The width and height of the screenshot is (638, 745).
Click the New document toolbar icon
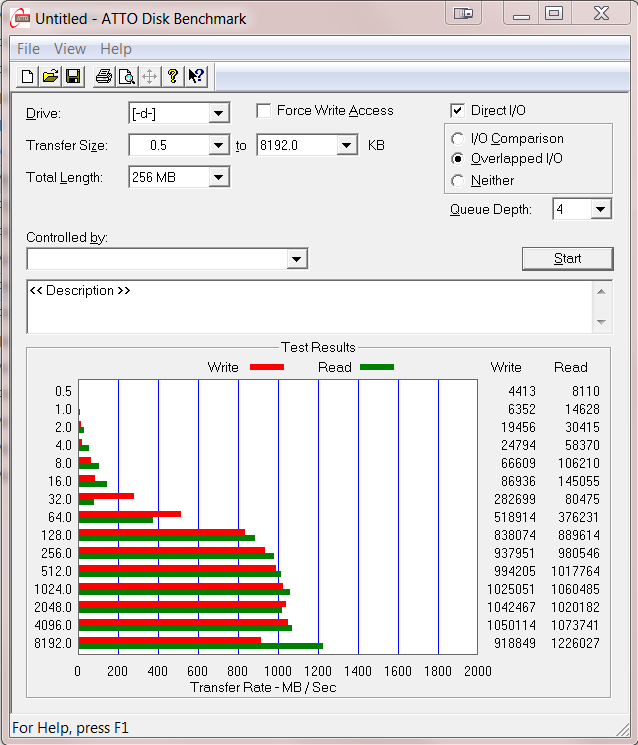pos(28,77)
